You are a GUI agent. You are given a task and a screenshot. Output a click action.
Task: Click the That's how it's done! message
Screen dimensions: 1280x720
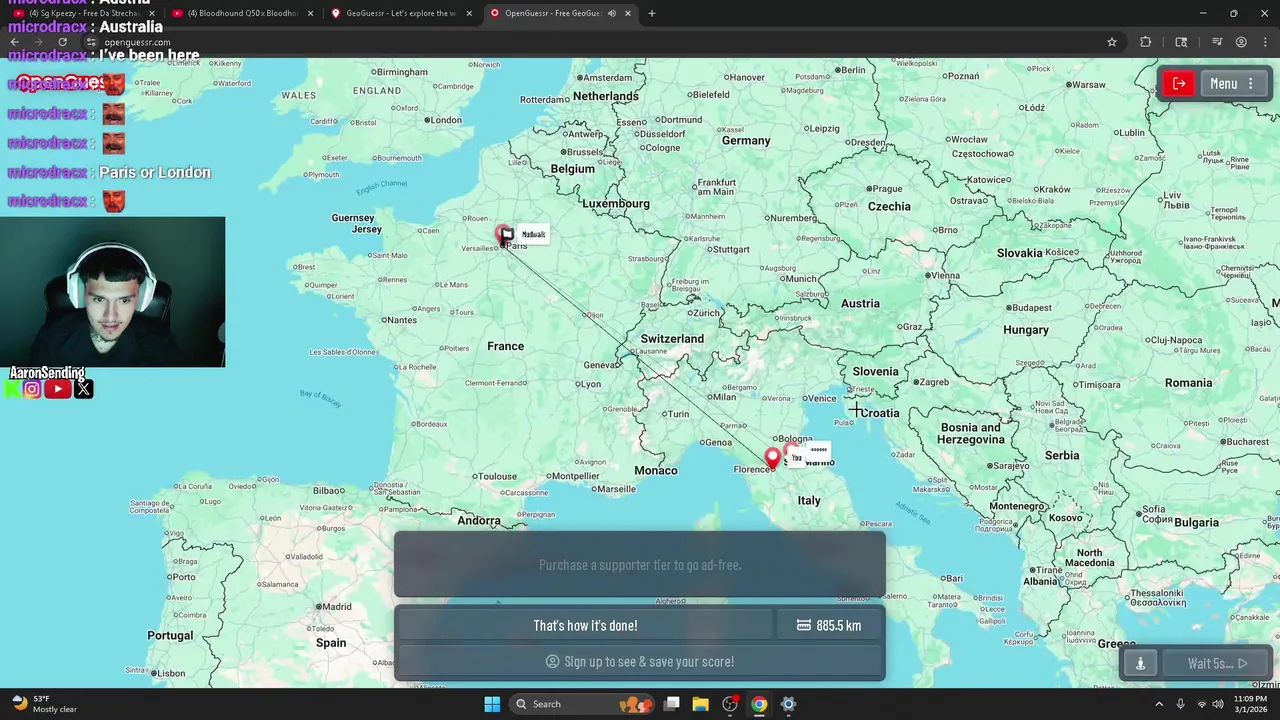(x=585, y=625)
